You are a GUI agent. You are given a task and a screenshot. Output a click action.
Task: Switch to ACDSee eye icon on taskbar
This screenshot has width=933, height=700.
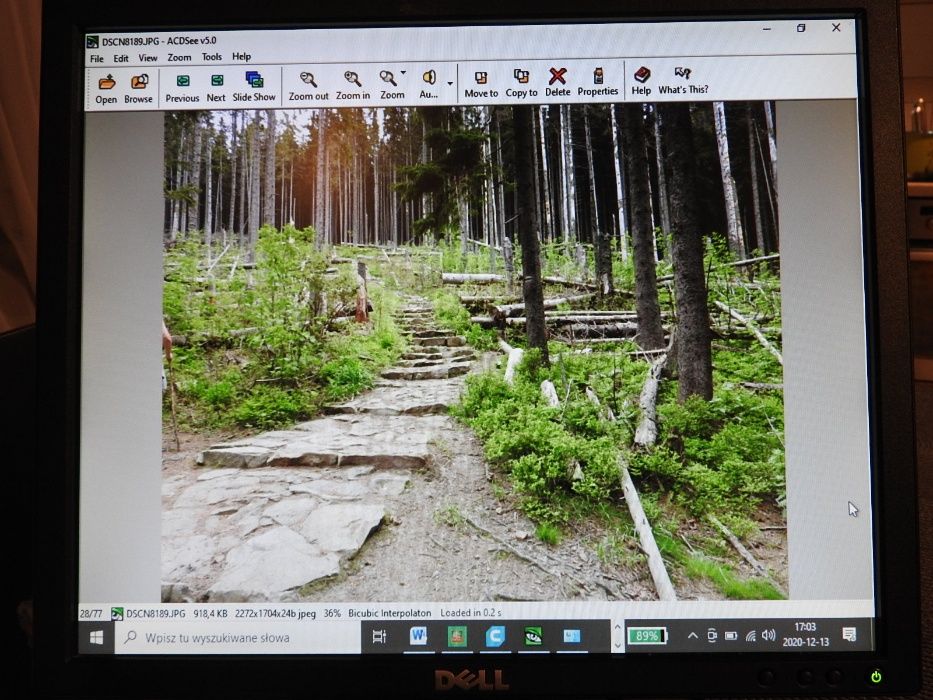[533, 636]
